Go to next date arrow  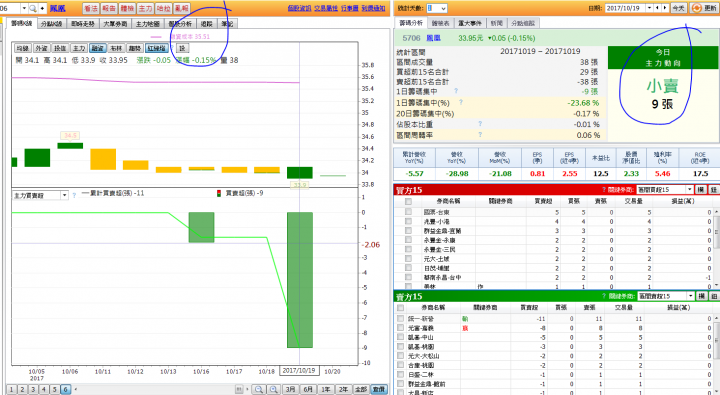click(665, 8)
